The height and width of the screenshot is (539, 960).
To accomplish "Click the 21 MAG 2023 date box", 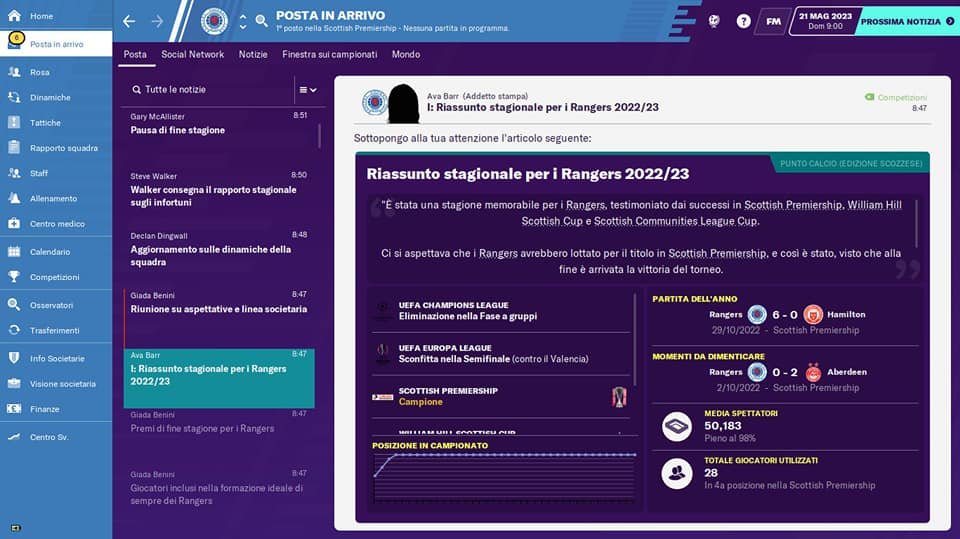I will 825,21.
